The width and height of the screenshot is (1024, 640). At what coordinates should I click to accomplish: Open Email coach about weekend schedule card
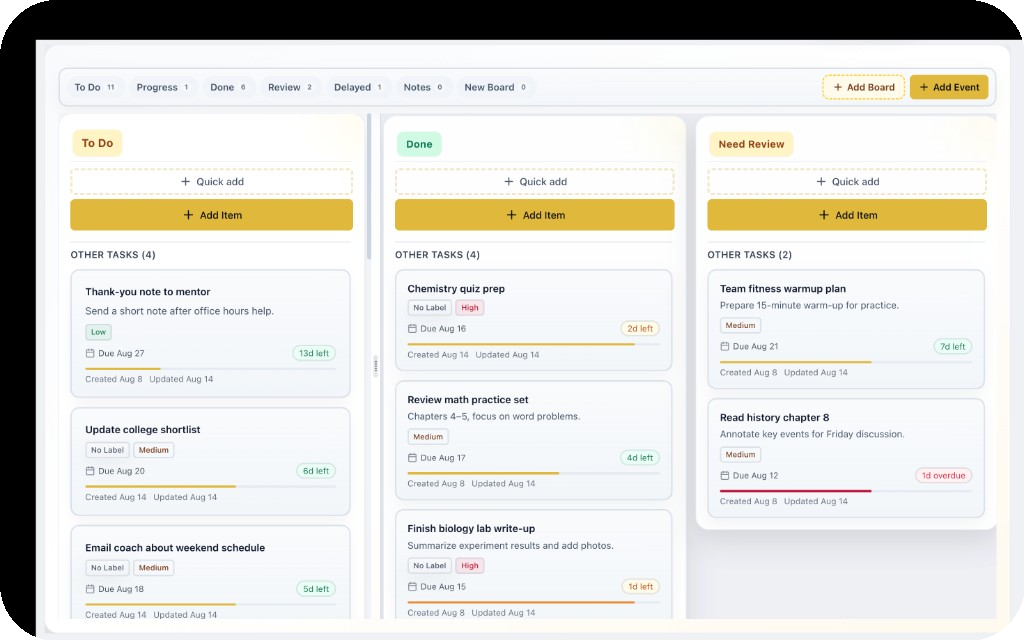(x=210, y=572)
